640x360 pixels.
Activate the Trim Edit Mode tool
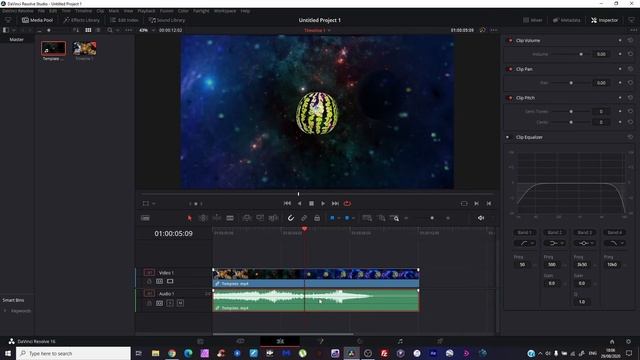(x=203, y=218)
